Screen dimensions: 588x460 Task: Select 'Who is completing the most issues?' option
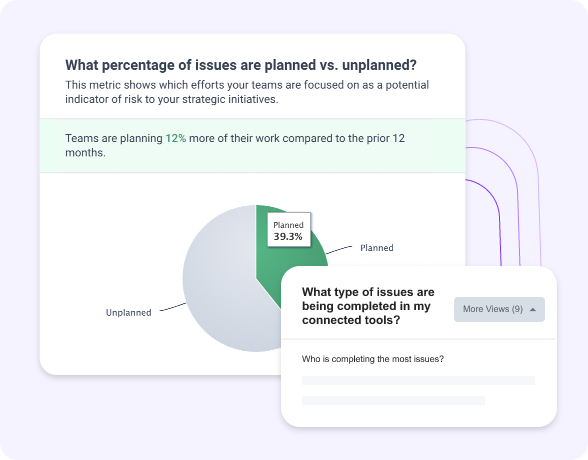coord(373,359)
